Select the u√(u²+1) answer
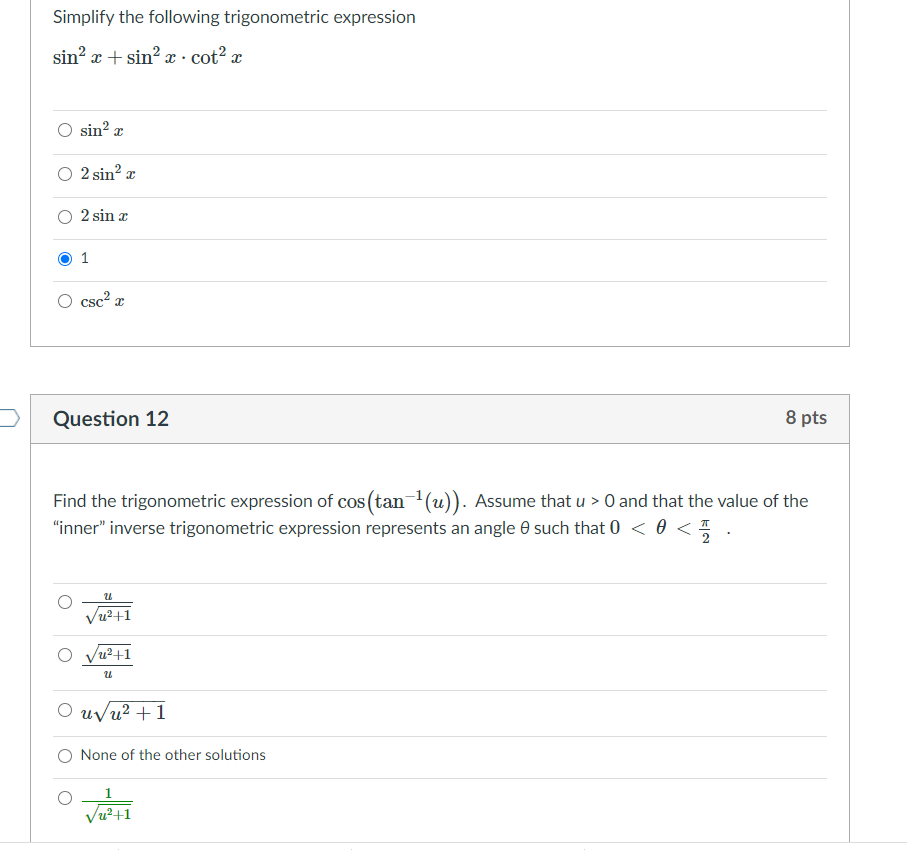907x850 pixels. 64,710
